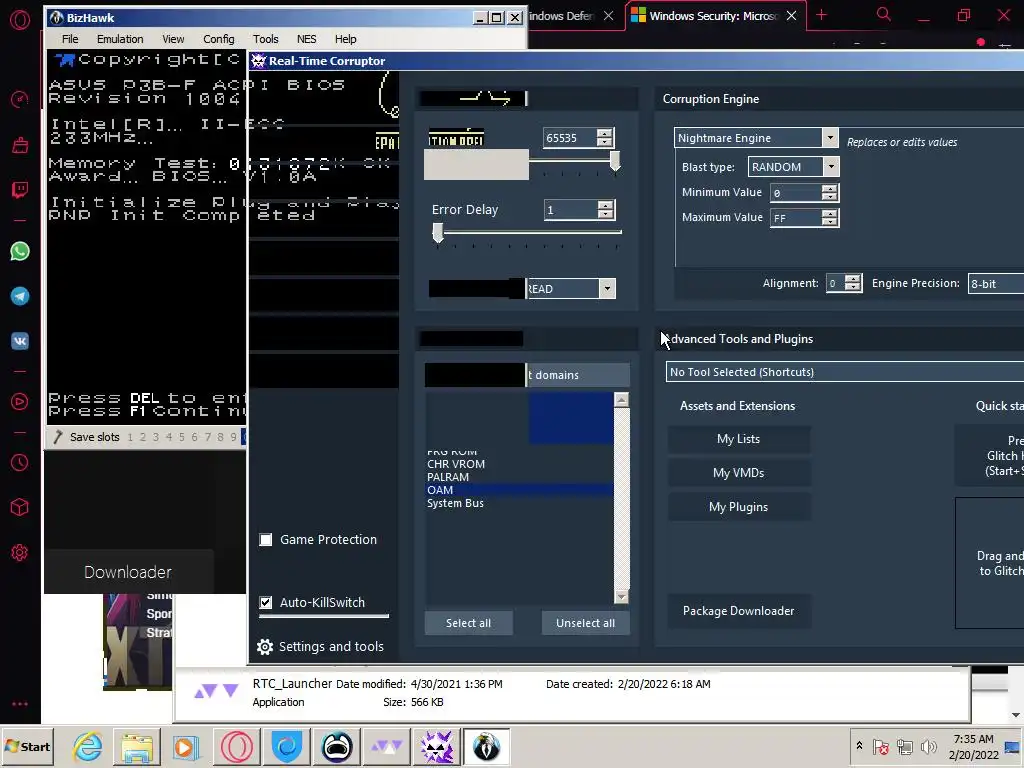The height and width of the screenshot is (768, 1024).
Task: Open BizHawk NES menu
Action: (306, 39)
